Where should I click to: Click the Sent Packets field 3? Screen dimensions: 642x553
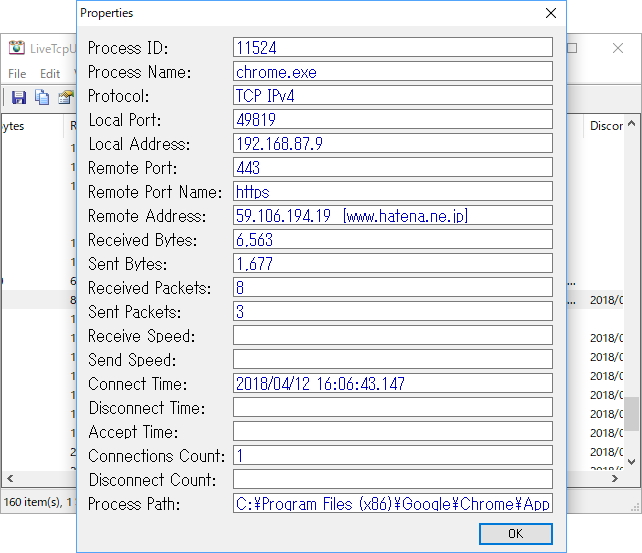pyautogui.click(x=393, y=311)
